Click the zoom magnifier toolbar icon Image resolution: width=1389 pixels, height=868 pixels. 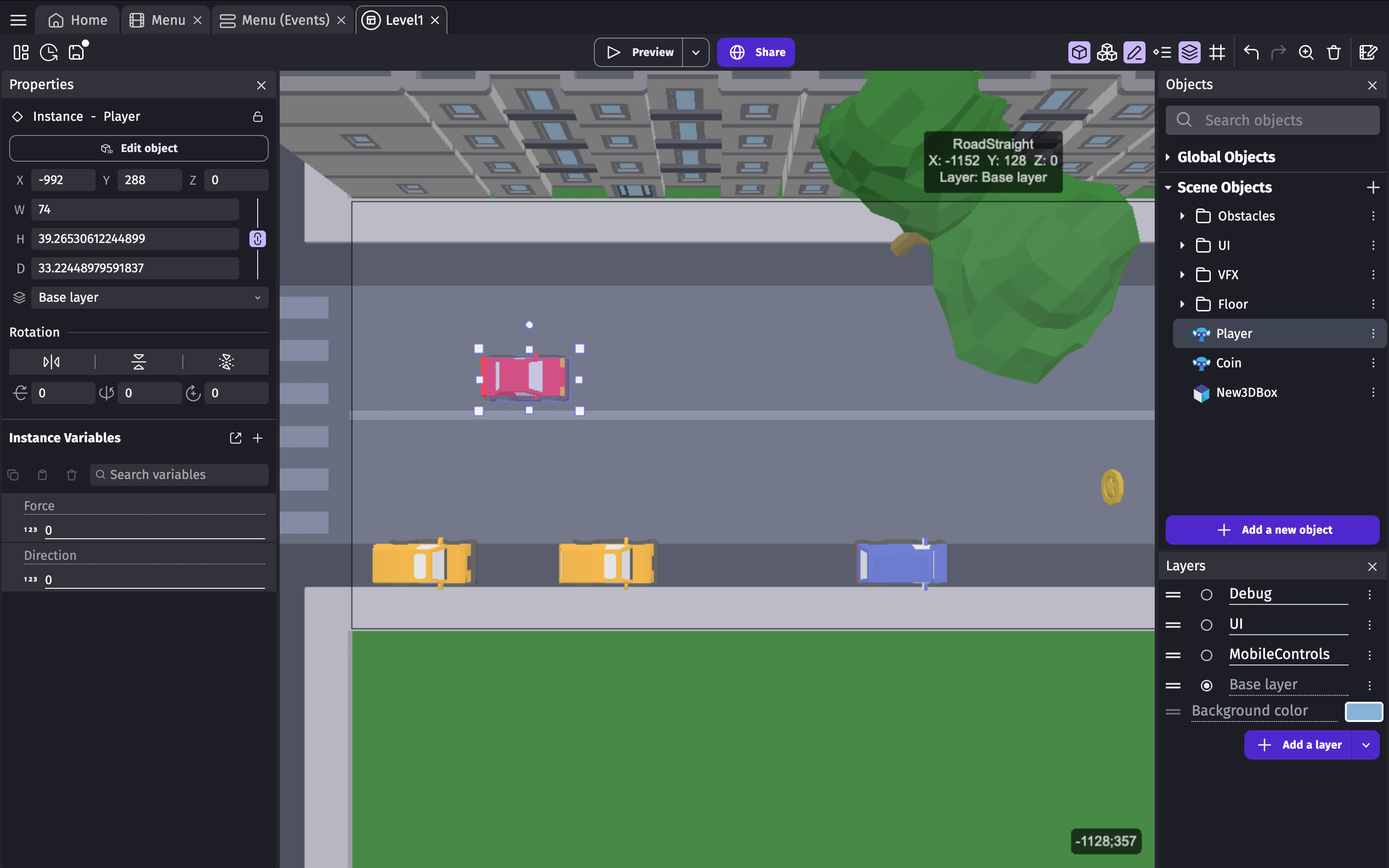(x=1306, y=52)
